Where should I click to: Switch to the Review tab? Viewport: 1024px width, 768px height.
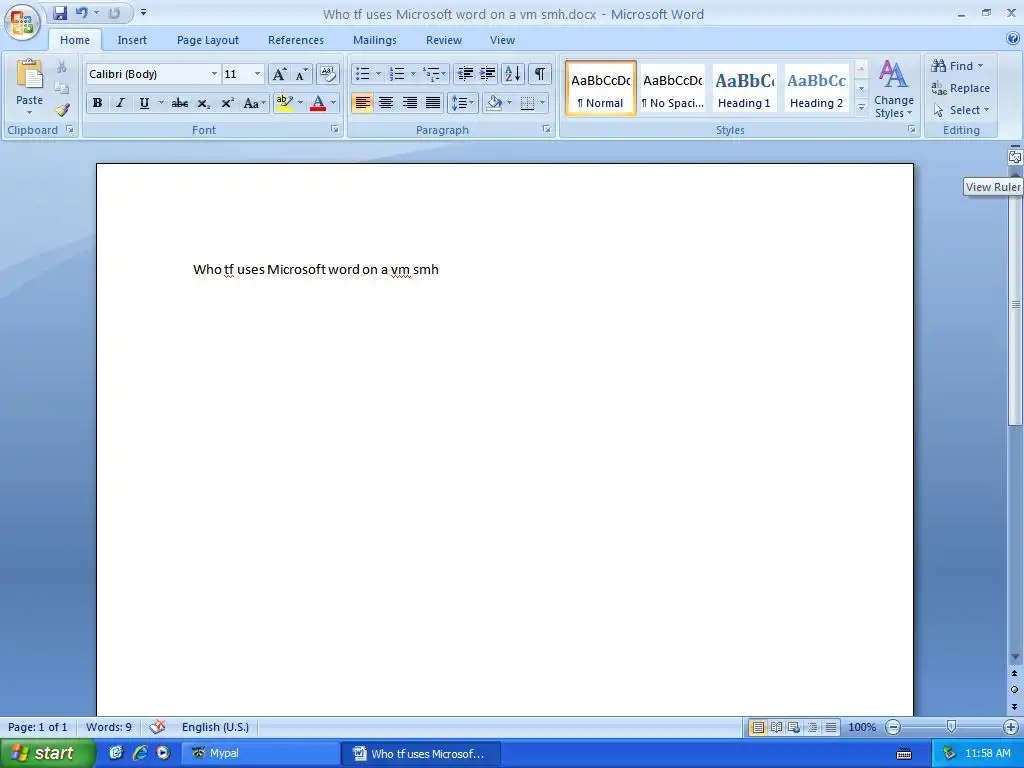point(444,40)
